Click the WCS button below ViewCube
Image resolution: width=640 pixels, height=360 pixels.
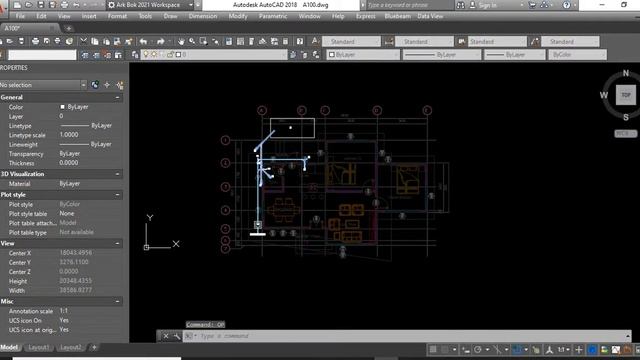(x=625, y=133)
